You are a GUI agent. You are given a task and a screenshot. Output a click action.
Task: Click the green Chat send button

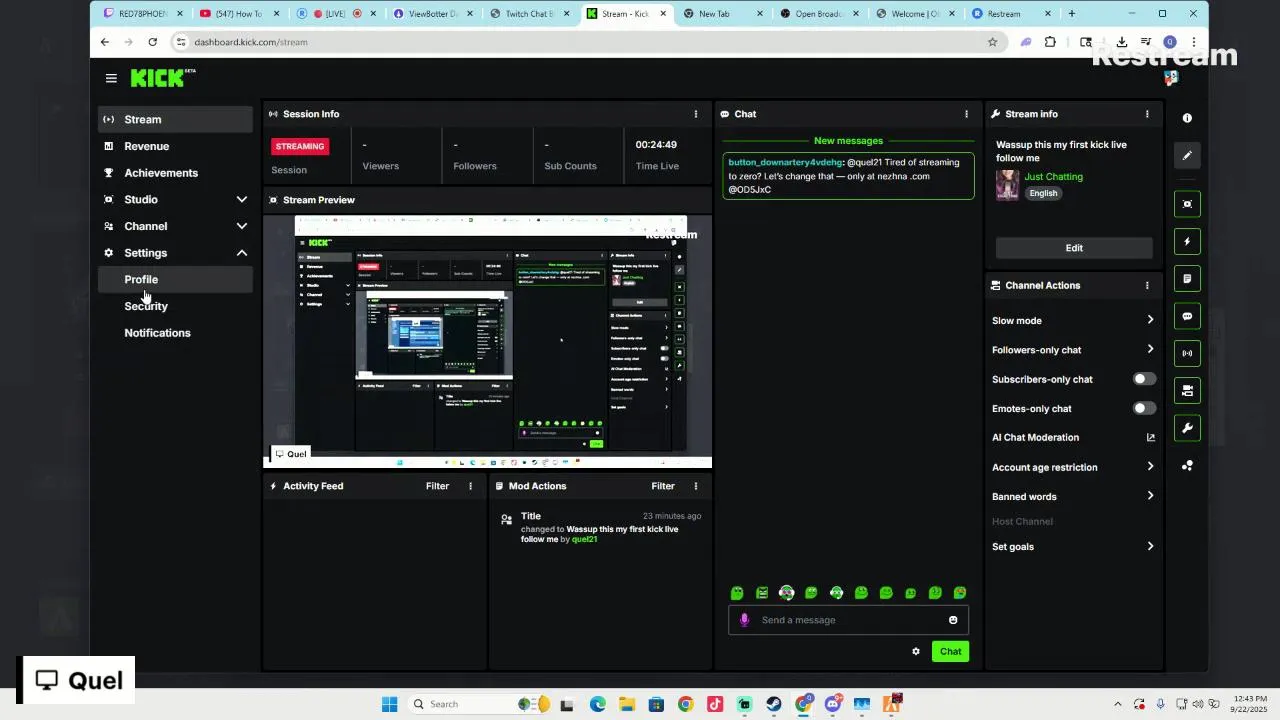[x=950, y=651]
